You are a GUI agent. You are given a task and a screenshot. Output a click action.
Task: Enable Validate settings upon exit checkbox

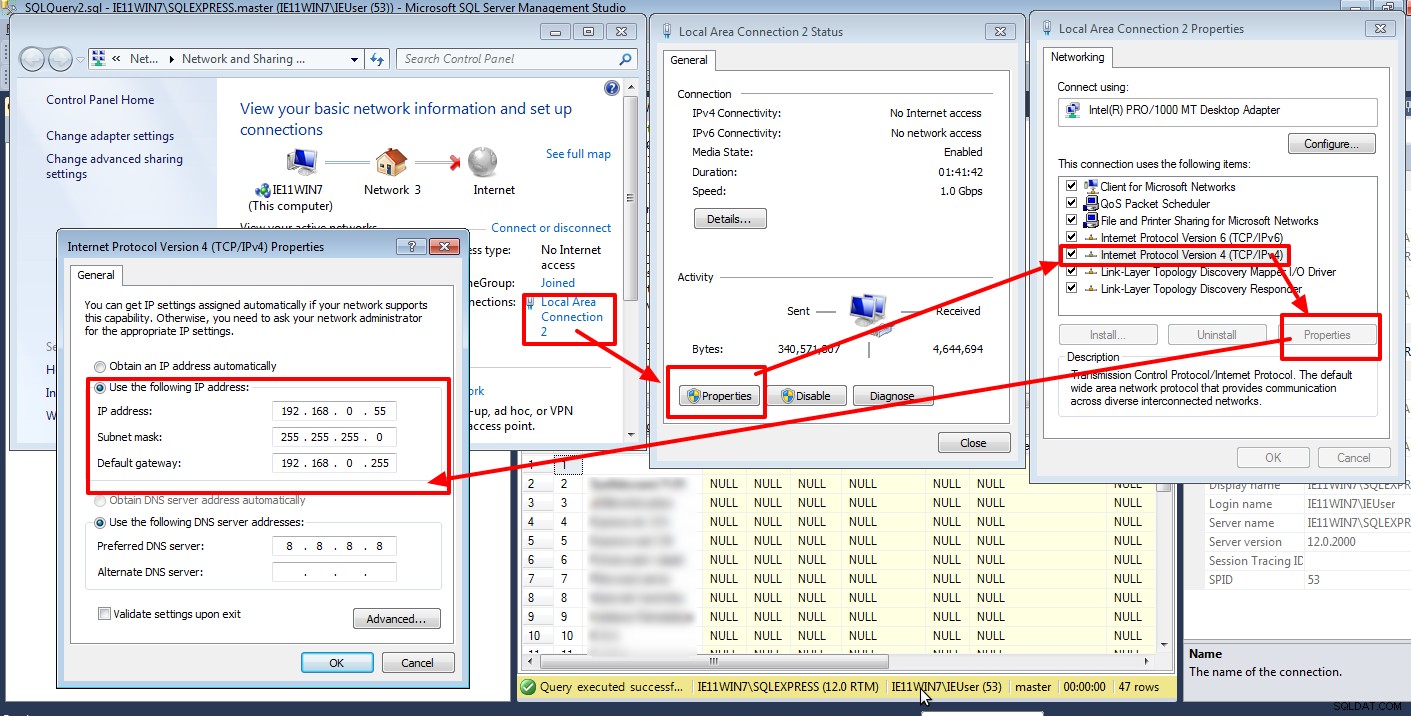click(x=104, y=614)
